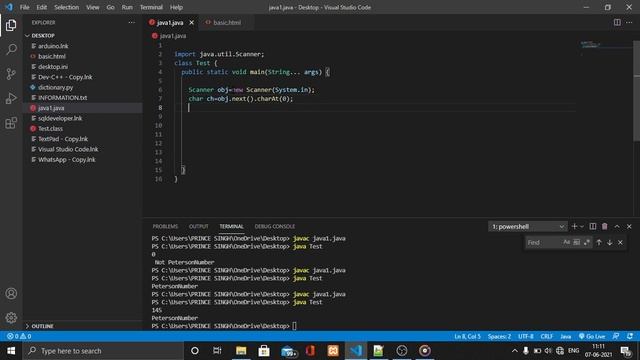Screen dimensions: 640x360
Task: Open the Explorer view in activity bar
Action: [11, 25]
